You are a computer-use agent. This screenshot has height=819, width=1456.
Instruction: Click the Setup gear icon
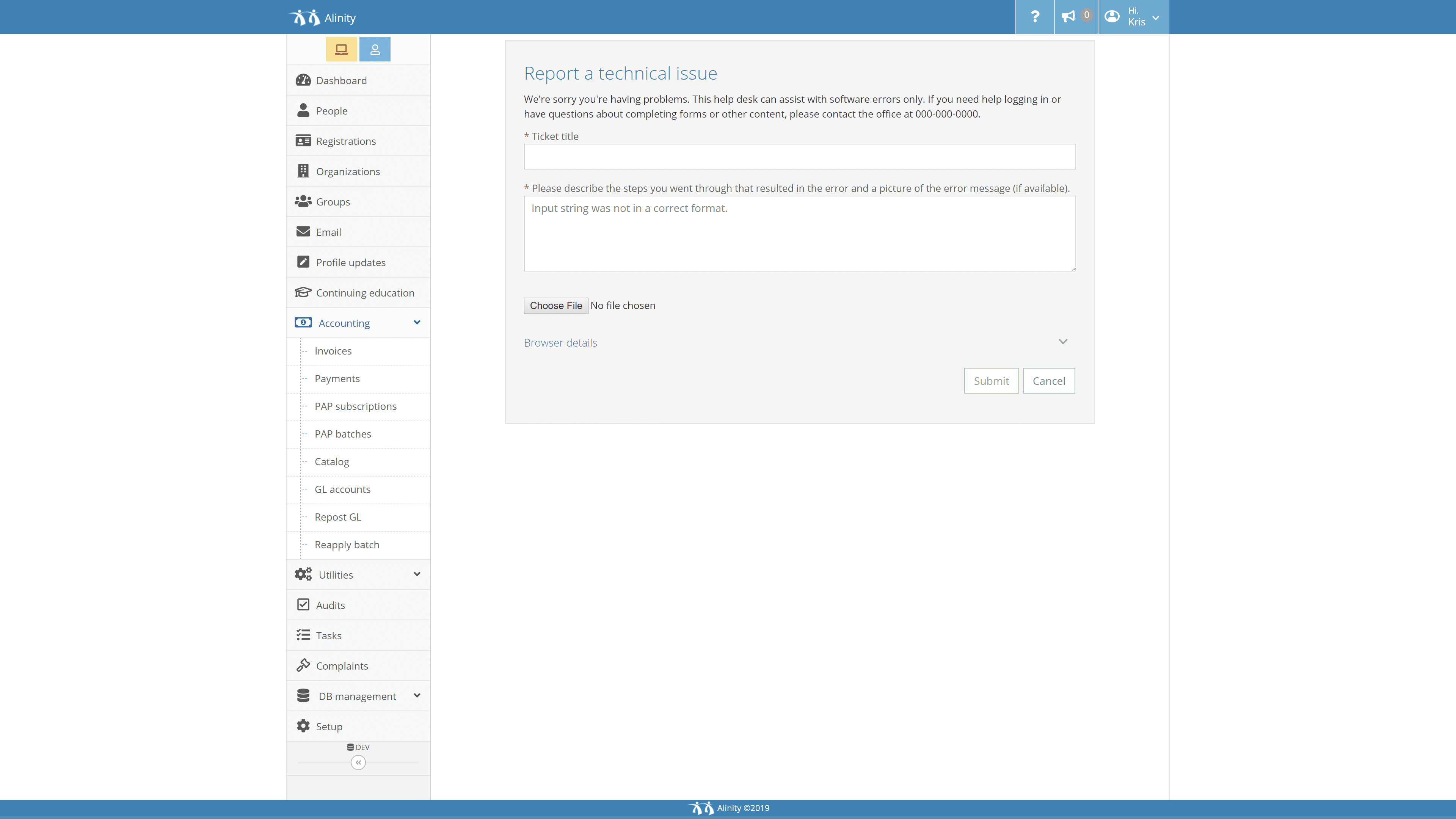[303, 726]
